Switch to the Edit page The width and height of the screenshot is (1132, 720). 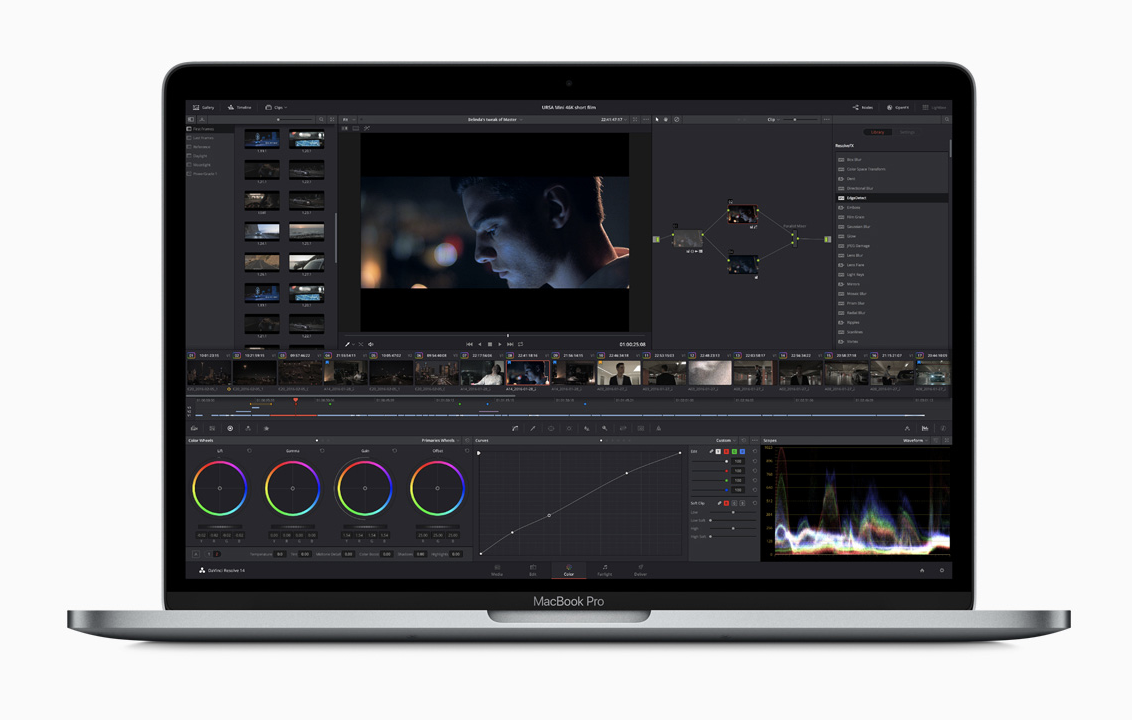(x=533, y=570)
